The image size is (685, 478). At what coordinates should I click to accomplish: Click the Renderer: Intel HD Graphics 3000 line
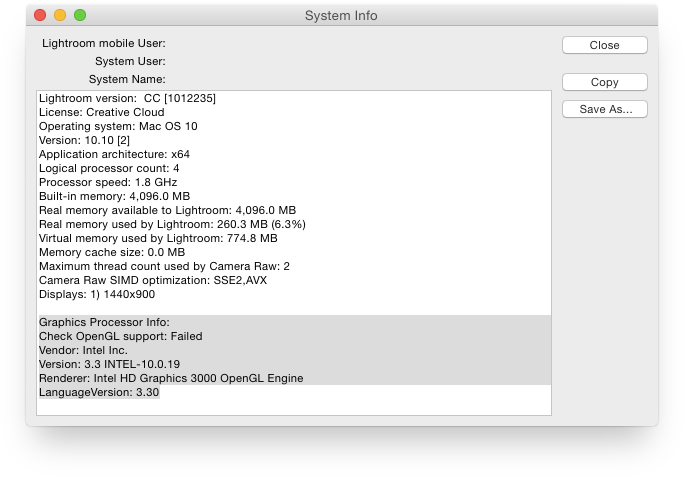[170, 378]
